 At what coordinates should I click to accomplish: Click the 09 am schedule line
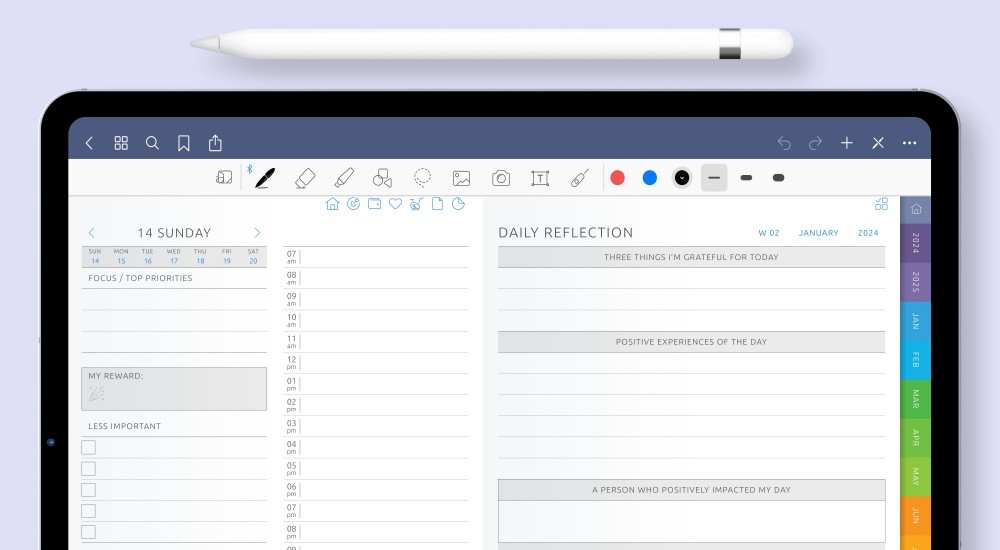coord(376,299)
